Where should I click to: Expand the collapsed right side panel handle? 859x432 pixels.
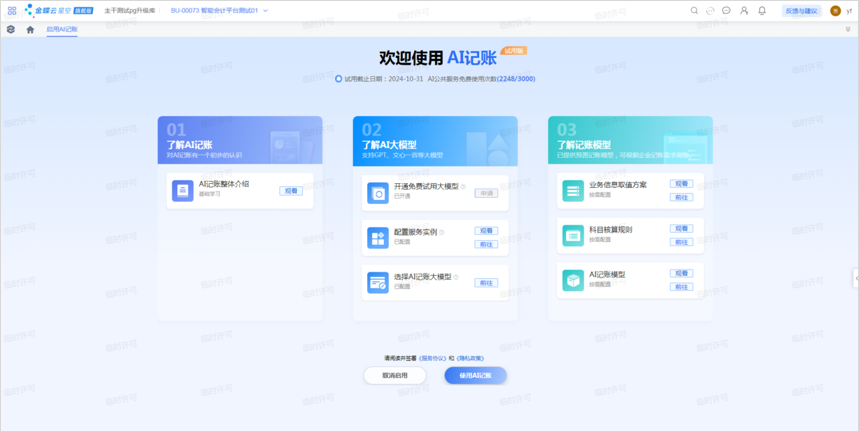[x=855, y=277]
